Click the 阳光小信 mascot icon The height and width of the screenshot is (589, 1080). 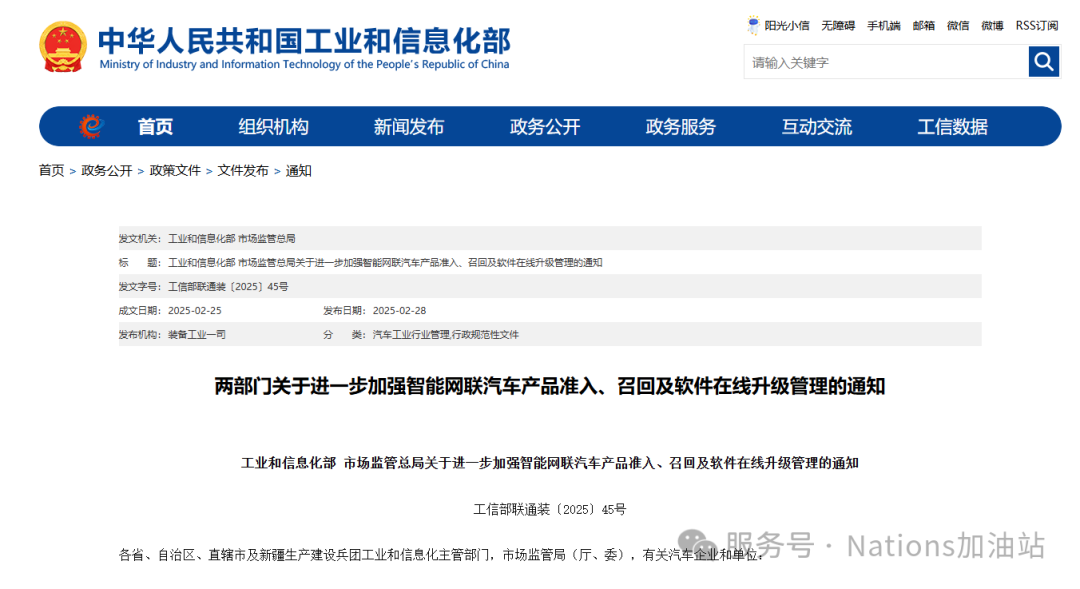[x=753, y=25]
